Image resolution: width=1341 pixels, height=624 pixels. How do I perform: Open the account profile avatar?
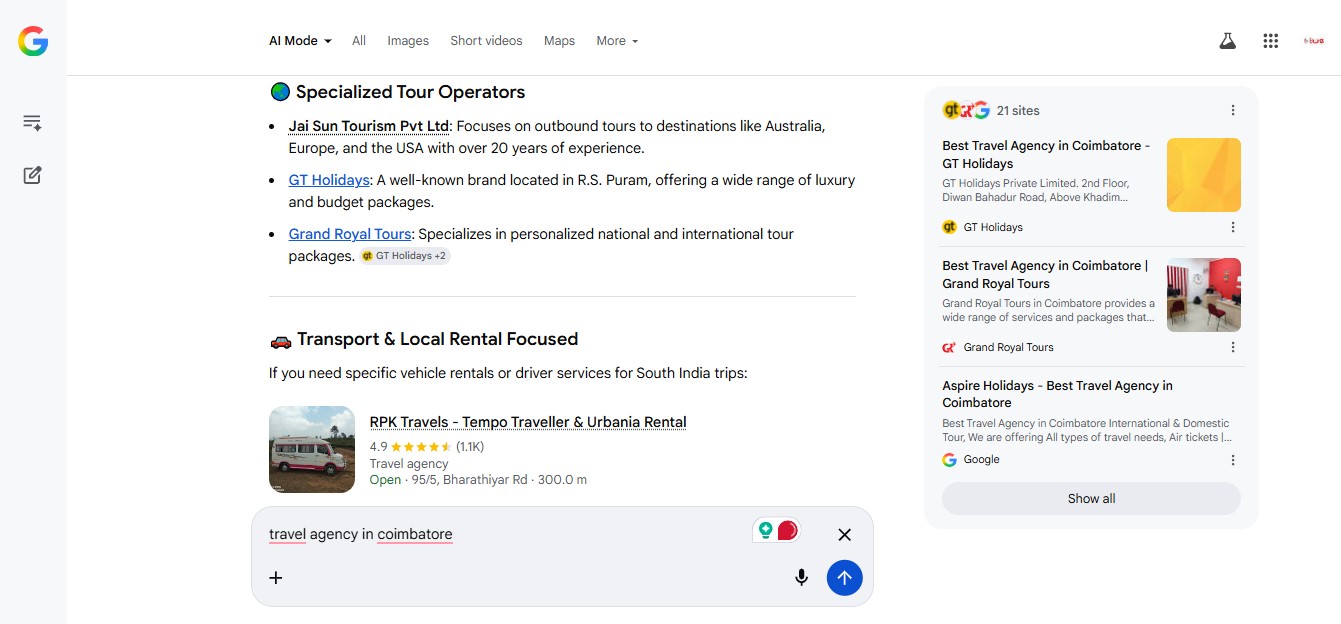click(x=1314, y=41)
